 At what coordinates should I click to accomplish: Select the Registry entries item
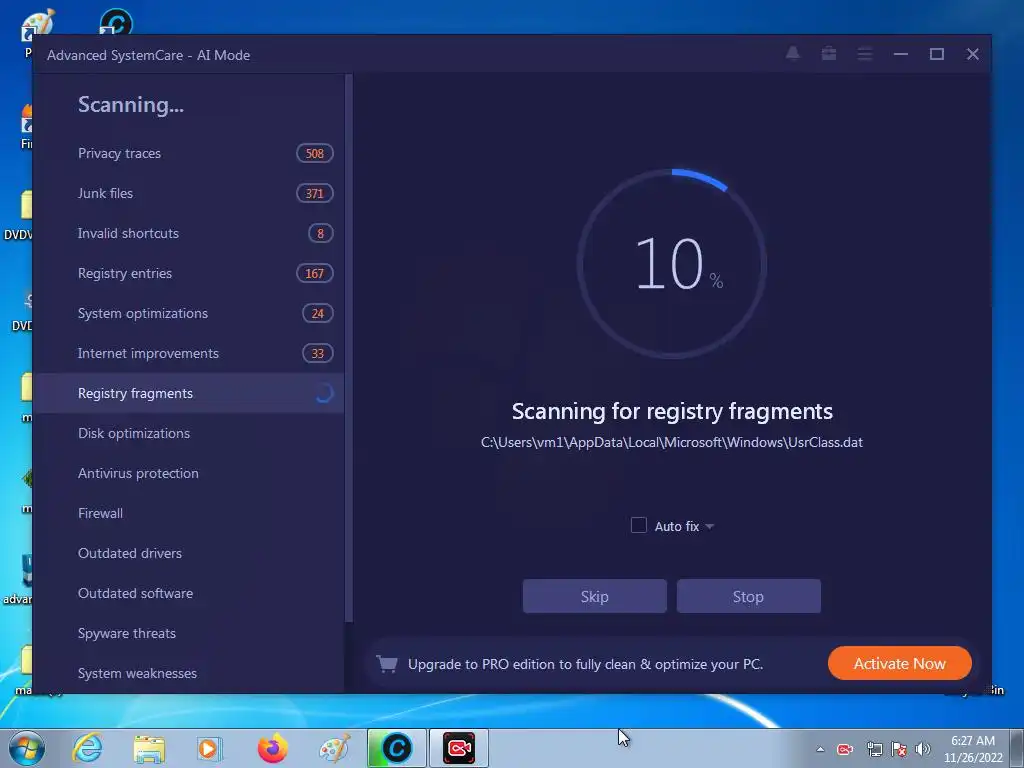click(188, 273)
